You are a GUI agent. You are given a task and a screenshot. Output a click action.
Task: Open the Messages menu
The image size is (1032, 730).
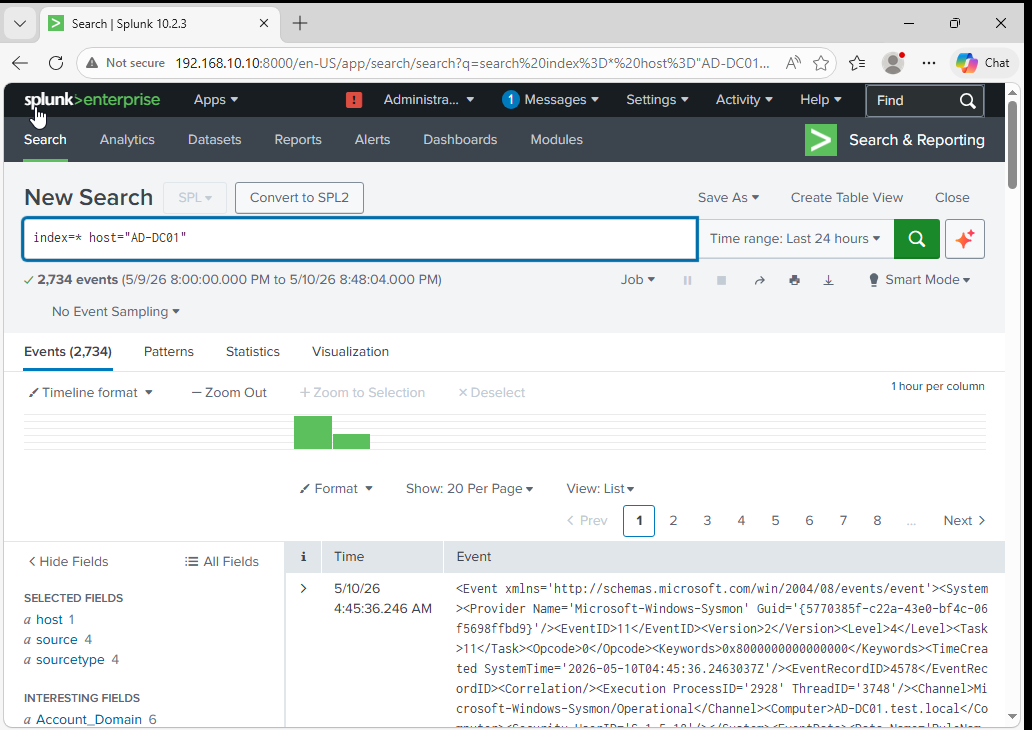click(x=550, y=100)
